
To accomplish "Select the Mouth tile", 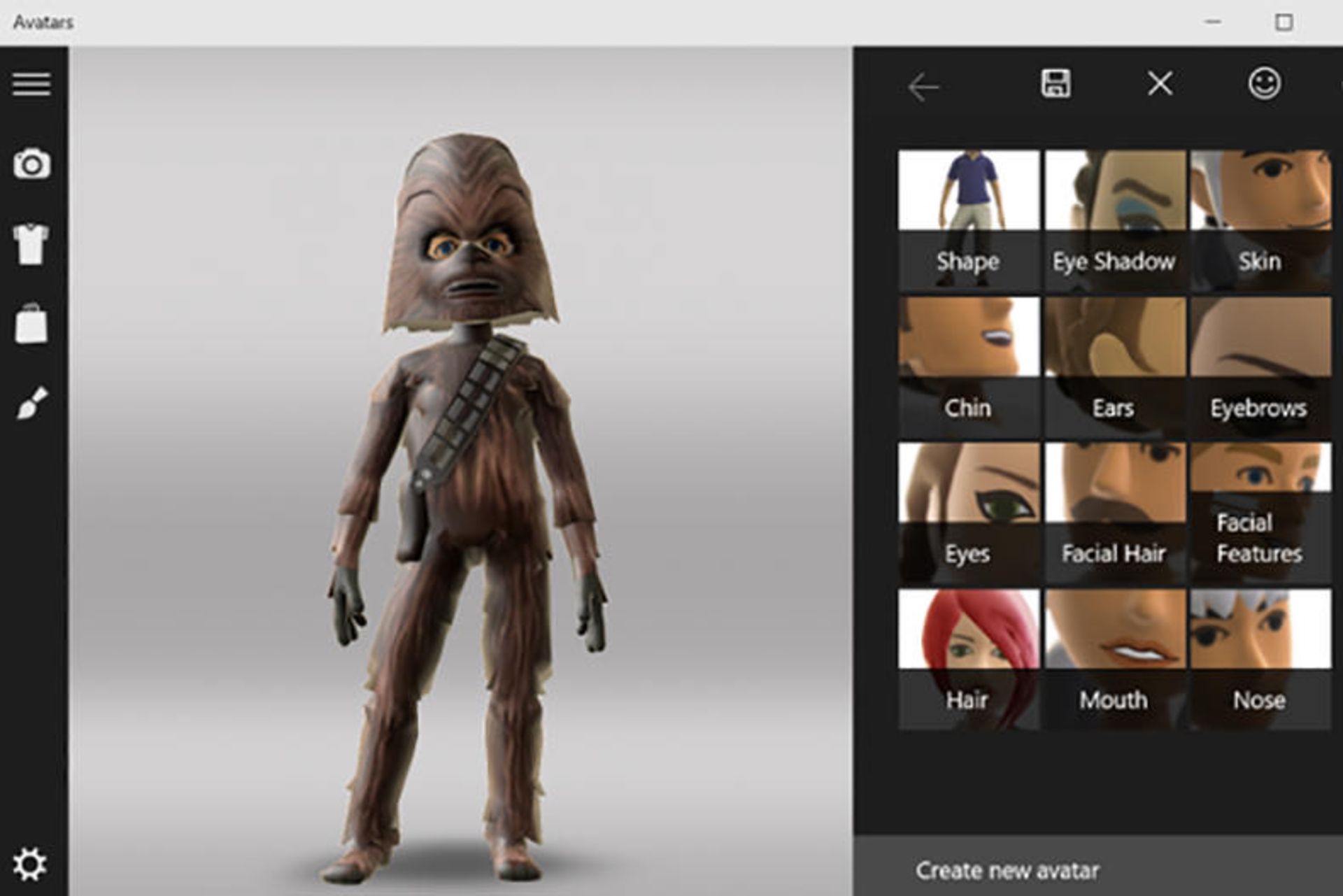I will 1115,660.
